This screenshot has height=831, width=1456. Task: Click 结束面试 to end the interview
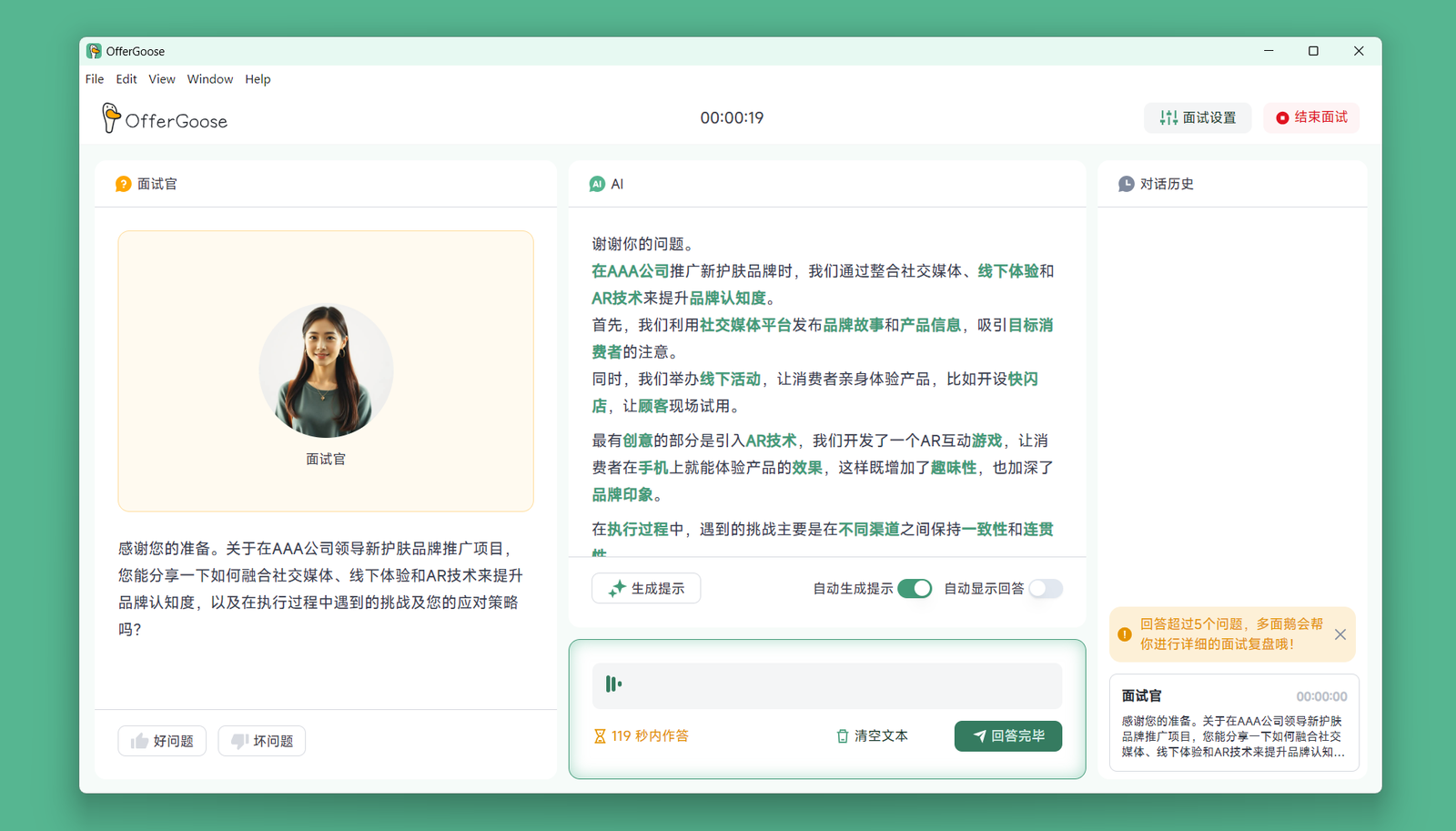(1310, 117)
